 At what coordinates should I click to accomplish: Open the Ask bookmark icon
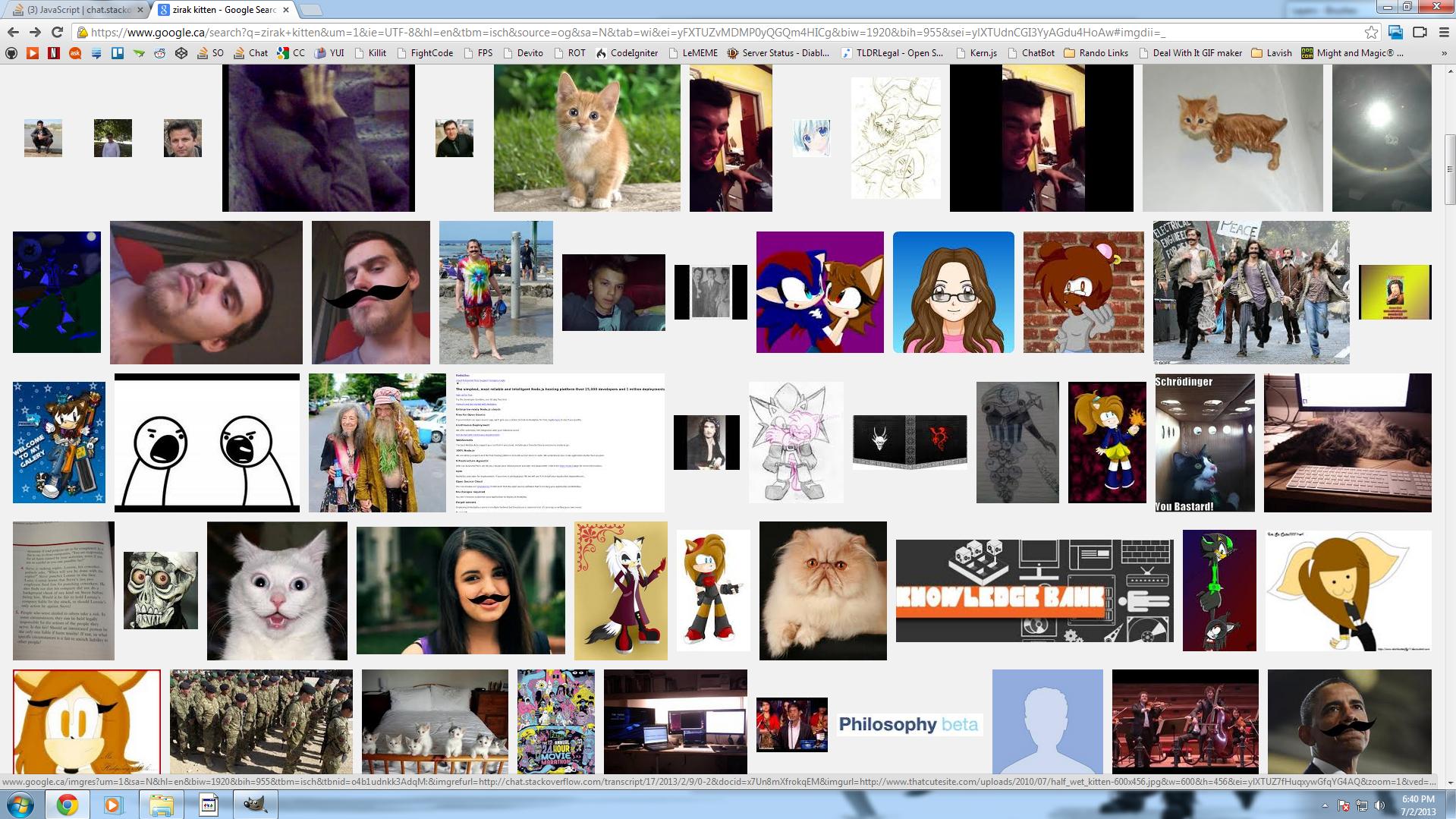coord(75,53)
